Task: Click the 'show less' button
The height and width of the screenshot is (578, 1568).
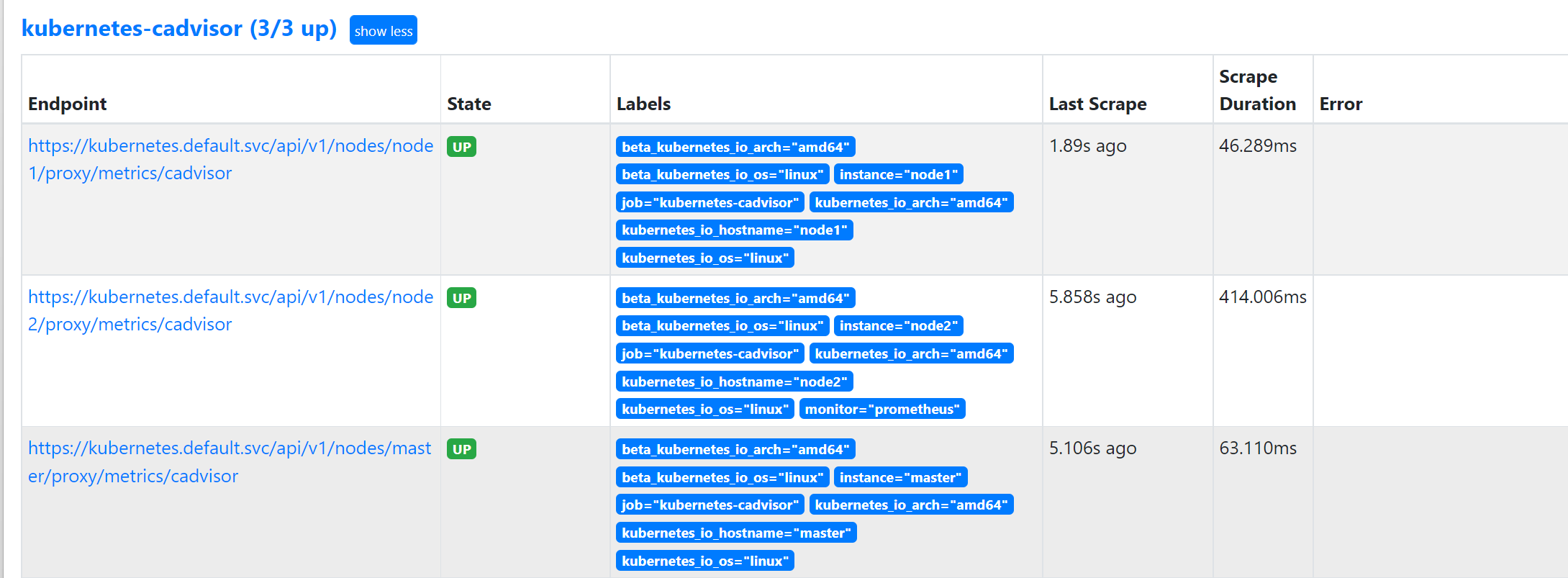Action: [x=383, y=30]
